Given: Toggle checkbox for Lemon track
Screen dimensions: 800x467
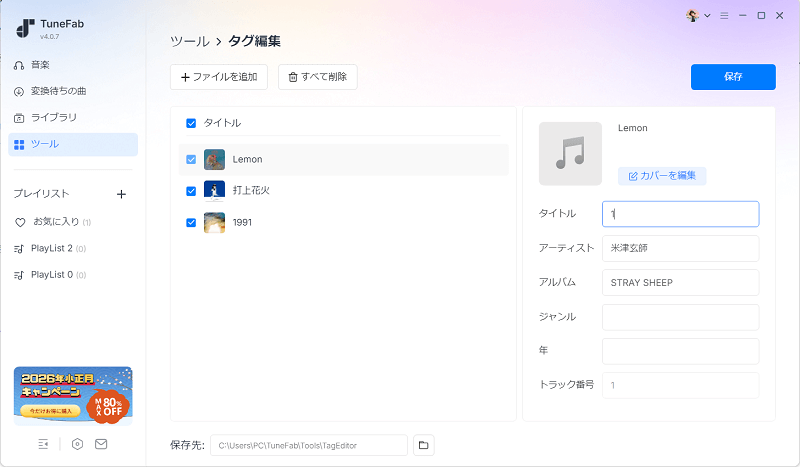Looking at the screenshot, I should tap(191, 160).
